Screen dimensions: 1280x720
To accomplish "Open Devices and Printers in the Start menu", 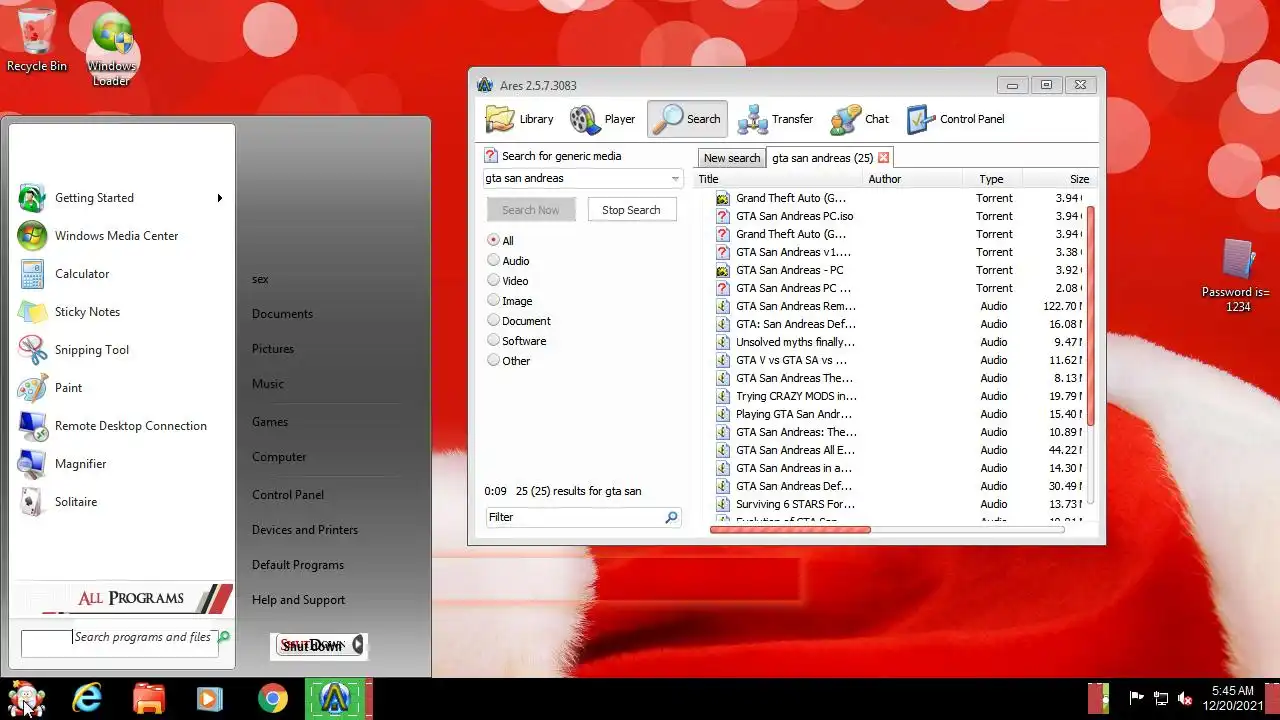I will click(x=305, y=530).
